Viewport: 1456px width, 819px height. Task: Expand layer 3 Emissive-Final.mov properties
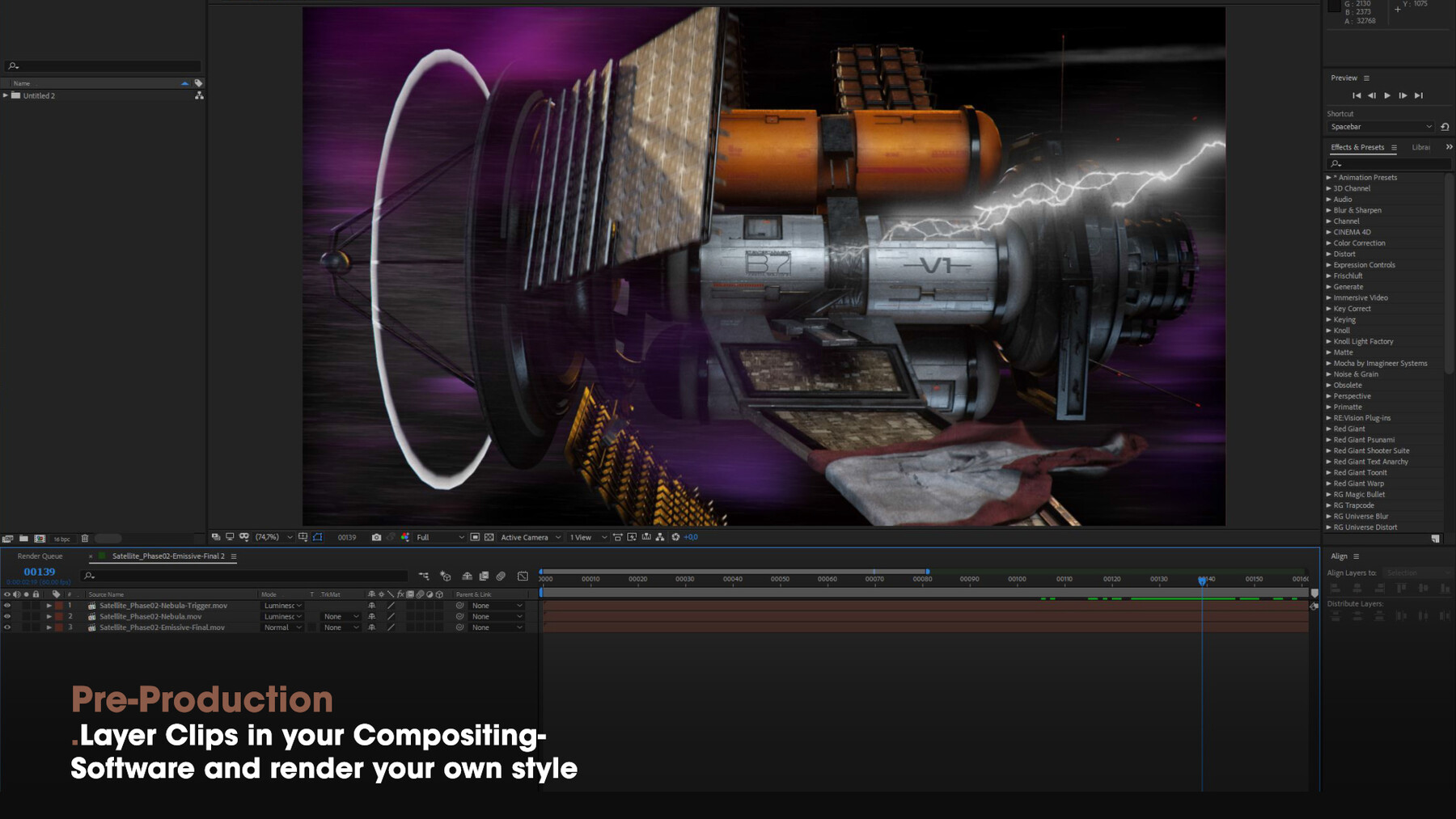[x=49, y=627]
